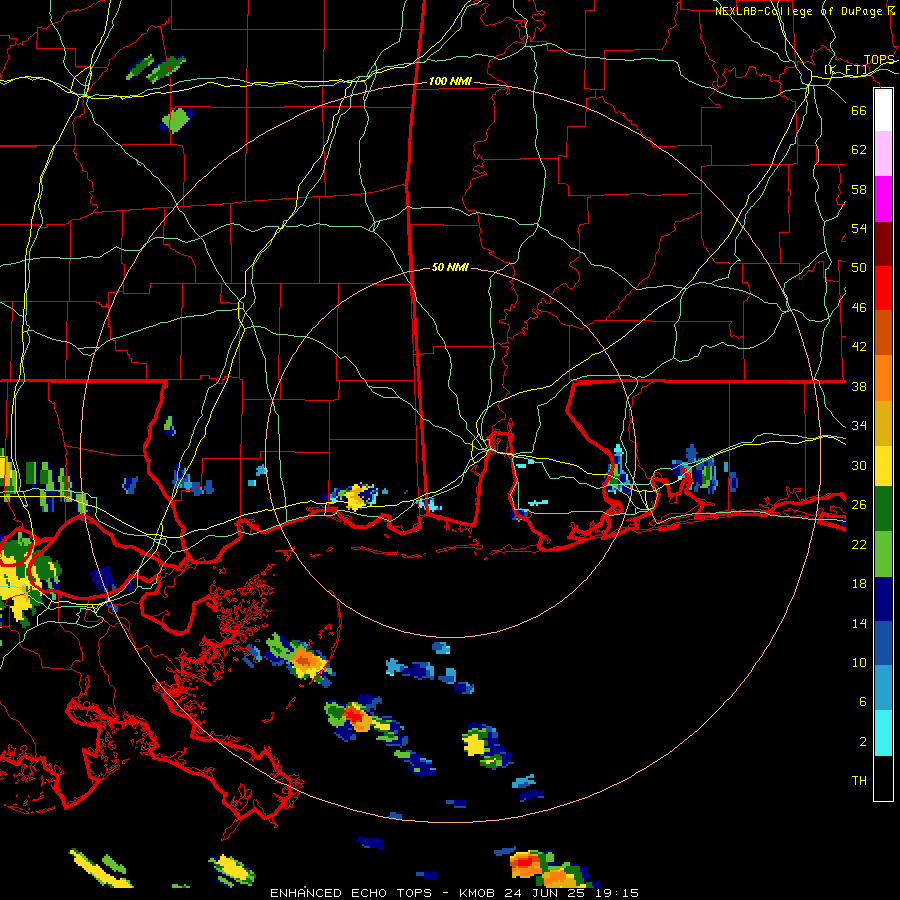
Task: Click the light green legend swatch
Action: point(883,554)
